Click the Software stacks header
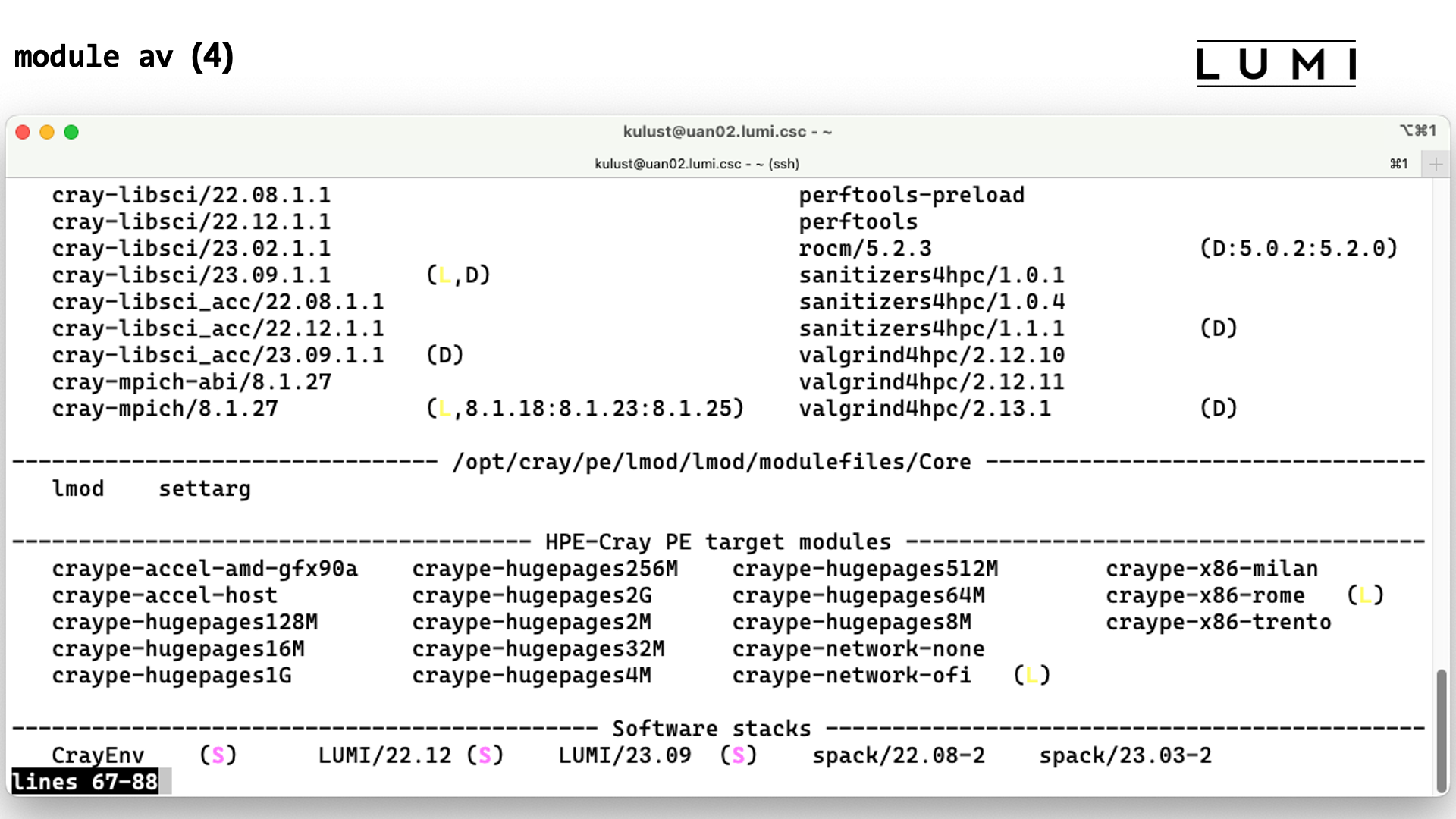This screenshot has width=1456, height=819. 711,729
